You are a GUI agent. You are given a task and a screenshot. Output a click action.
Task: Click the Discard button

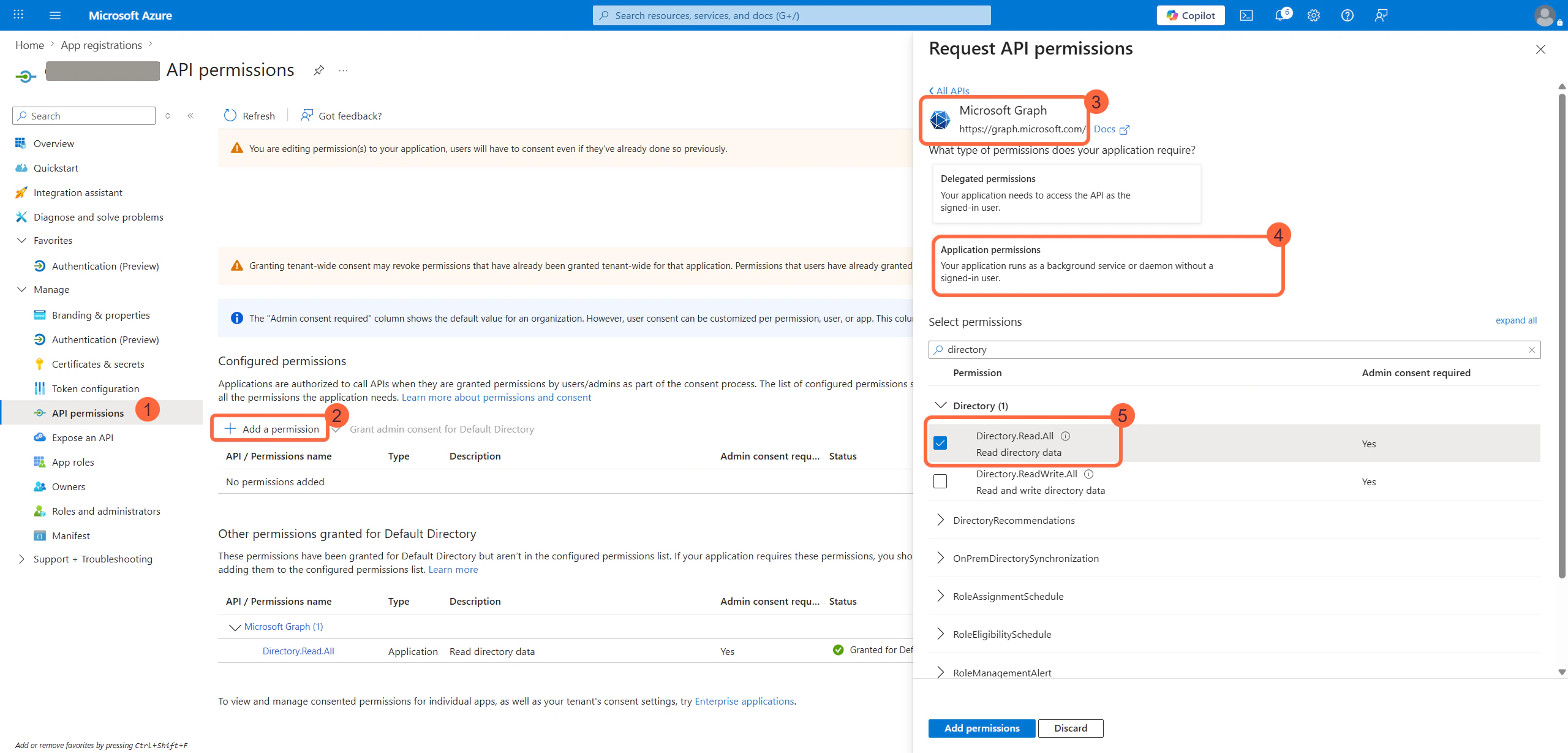tap(1071, 728)
